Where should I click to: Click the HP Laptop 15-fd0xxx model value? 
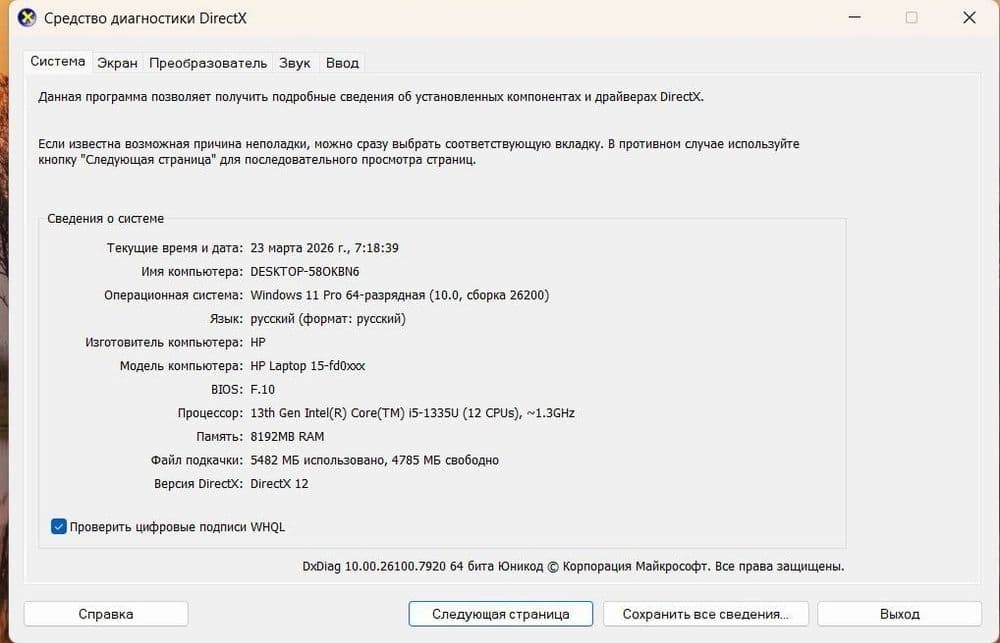click(307, 366)
